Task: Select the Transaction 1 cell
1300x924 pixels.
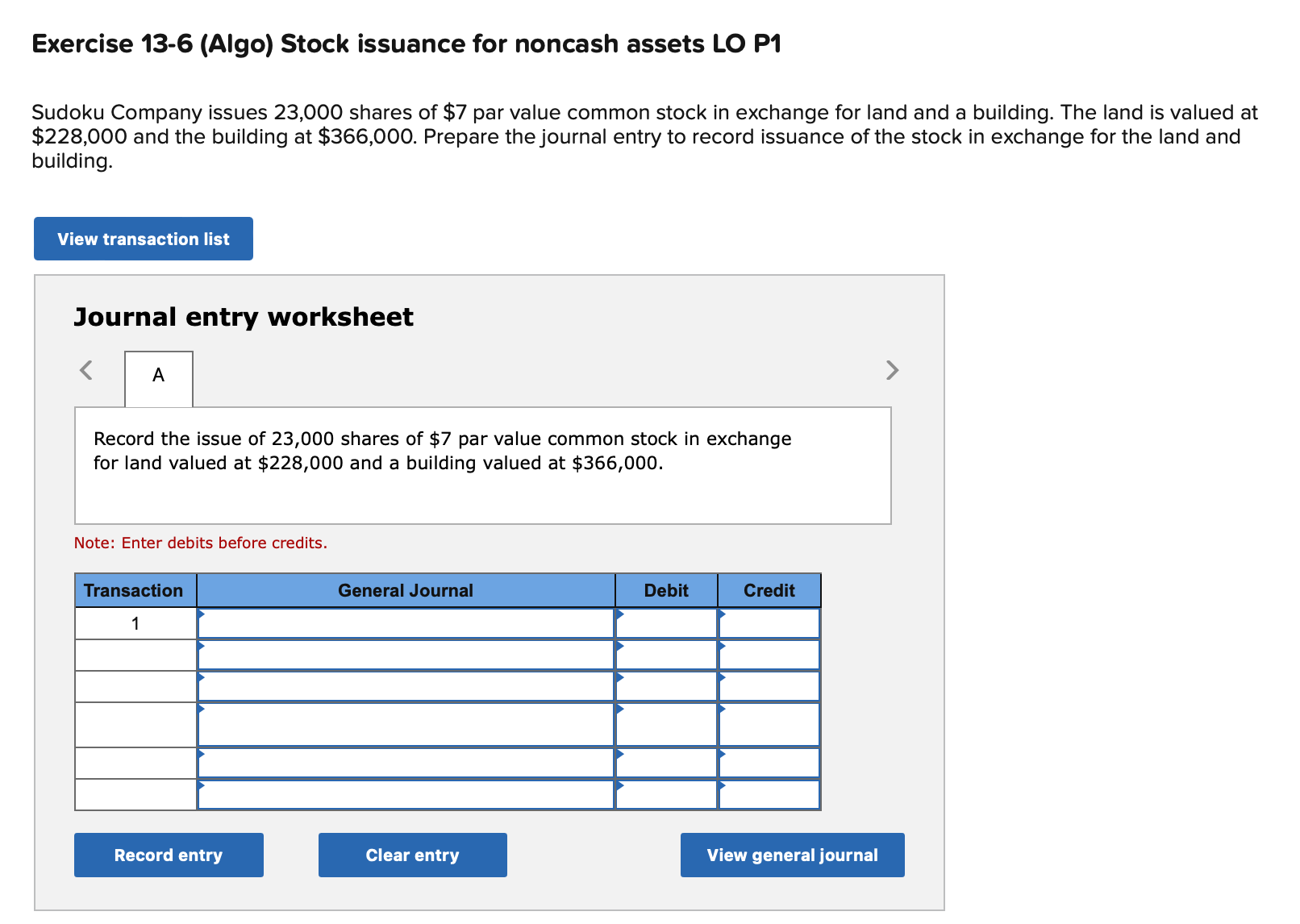Action: (135, 622)
